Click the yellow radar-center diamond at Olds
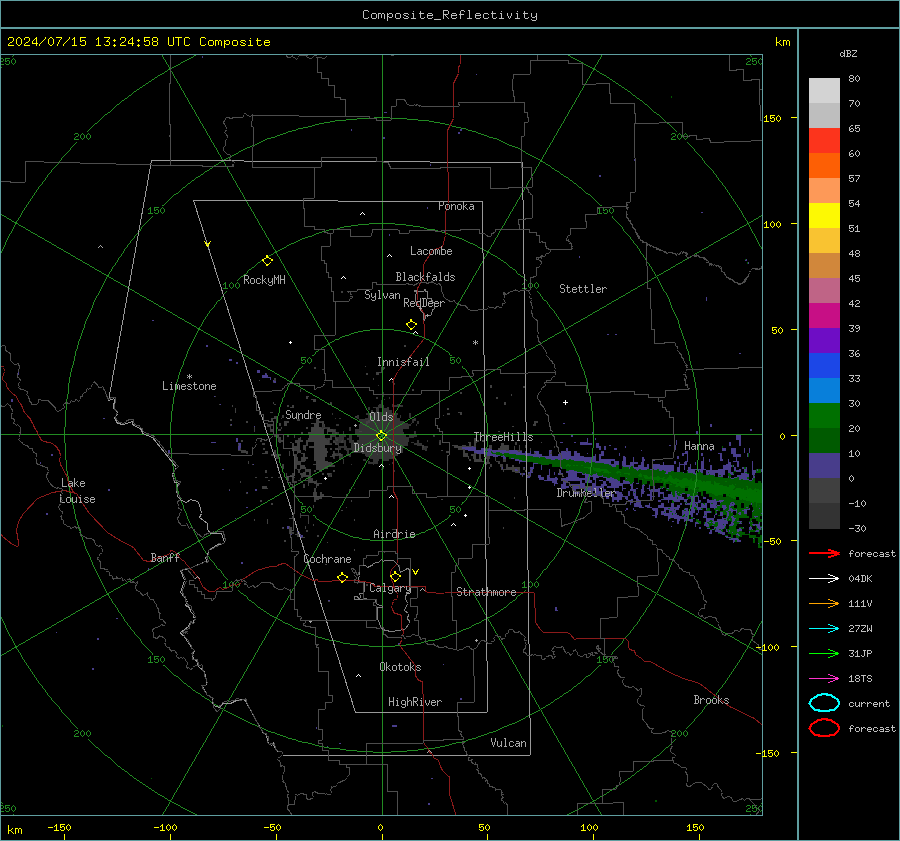The height and width of the screenshot is (841, 900). [381, 435]
